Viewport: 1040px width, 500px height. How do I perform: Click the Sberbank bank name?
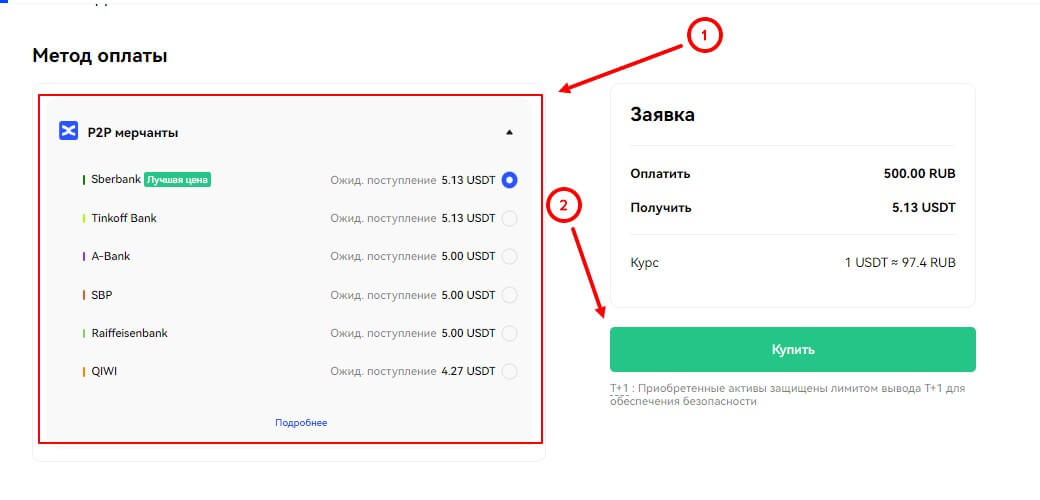pos(115,180)
